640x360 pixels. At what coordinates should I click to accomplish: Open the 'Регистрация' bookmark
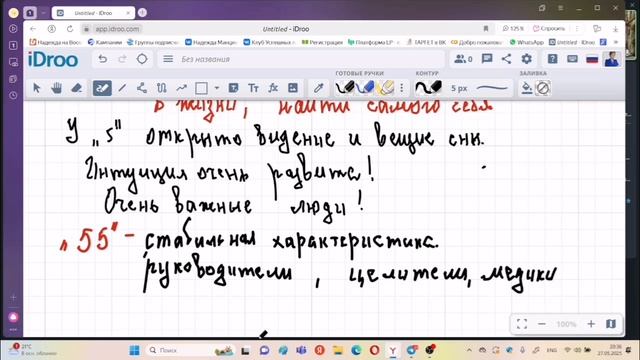[322, 42]
